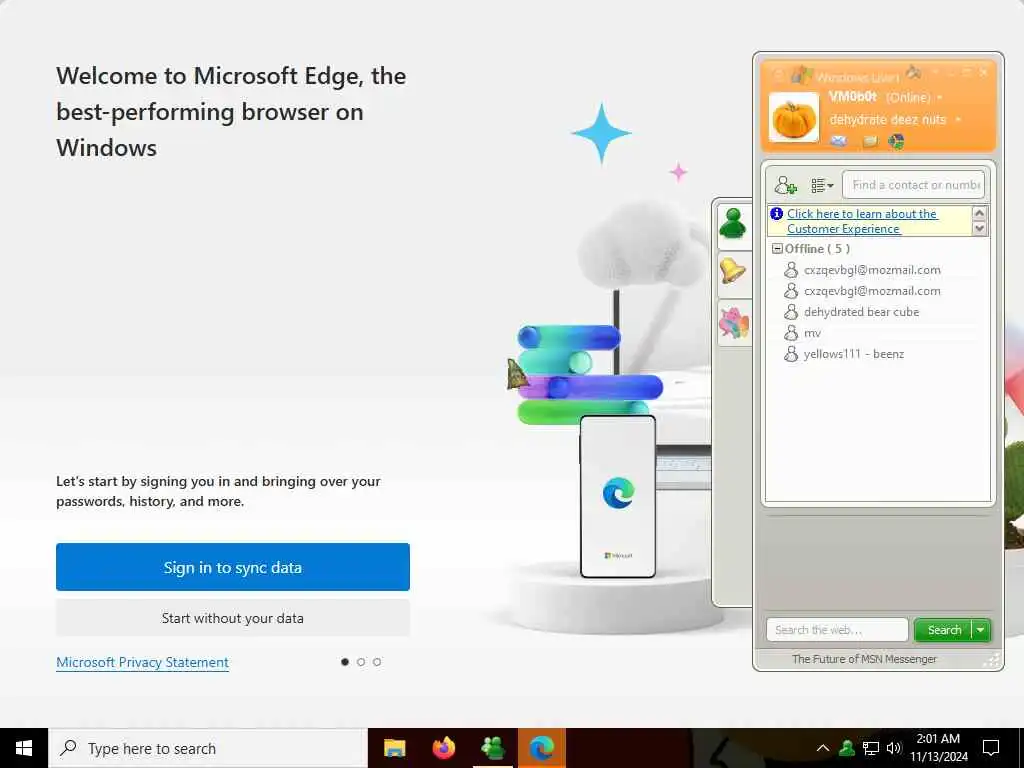Open Microsoft Privacy Statement link
The width and height of the screenshot is (1024, 768).
(x=142, y=662)
